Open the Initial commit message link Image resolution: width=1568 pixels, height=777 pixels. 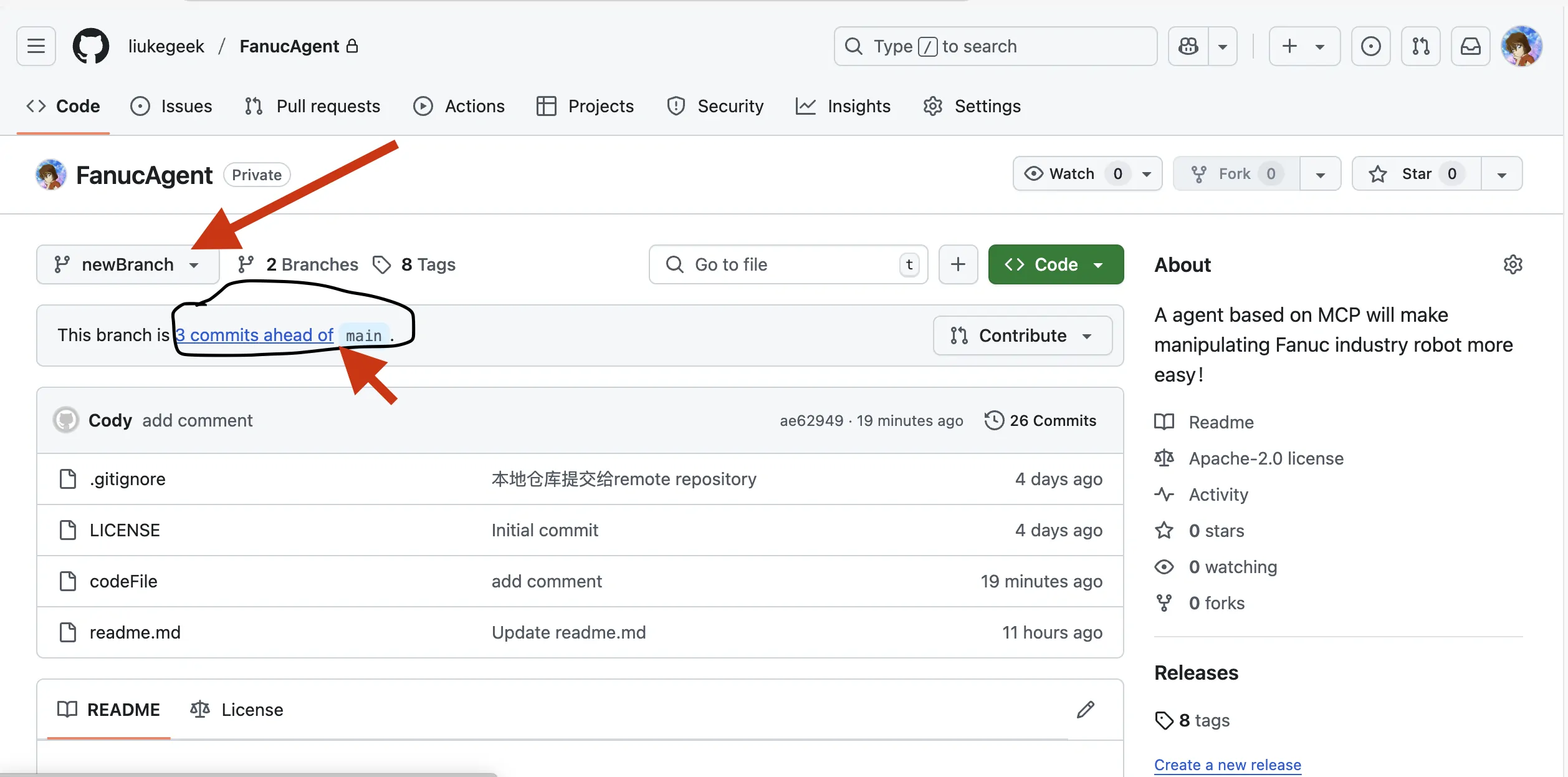(x=545, y=530)
